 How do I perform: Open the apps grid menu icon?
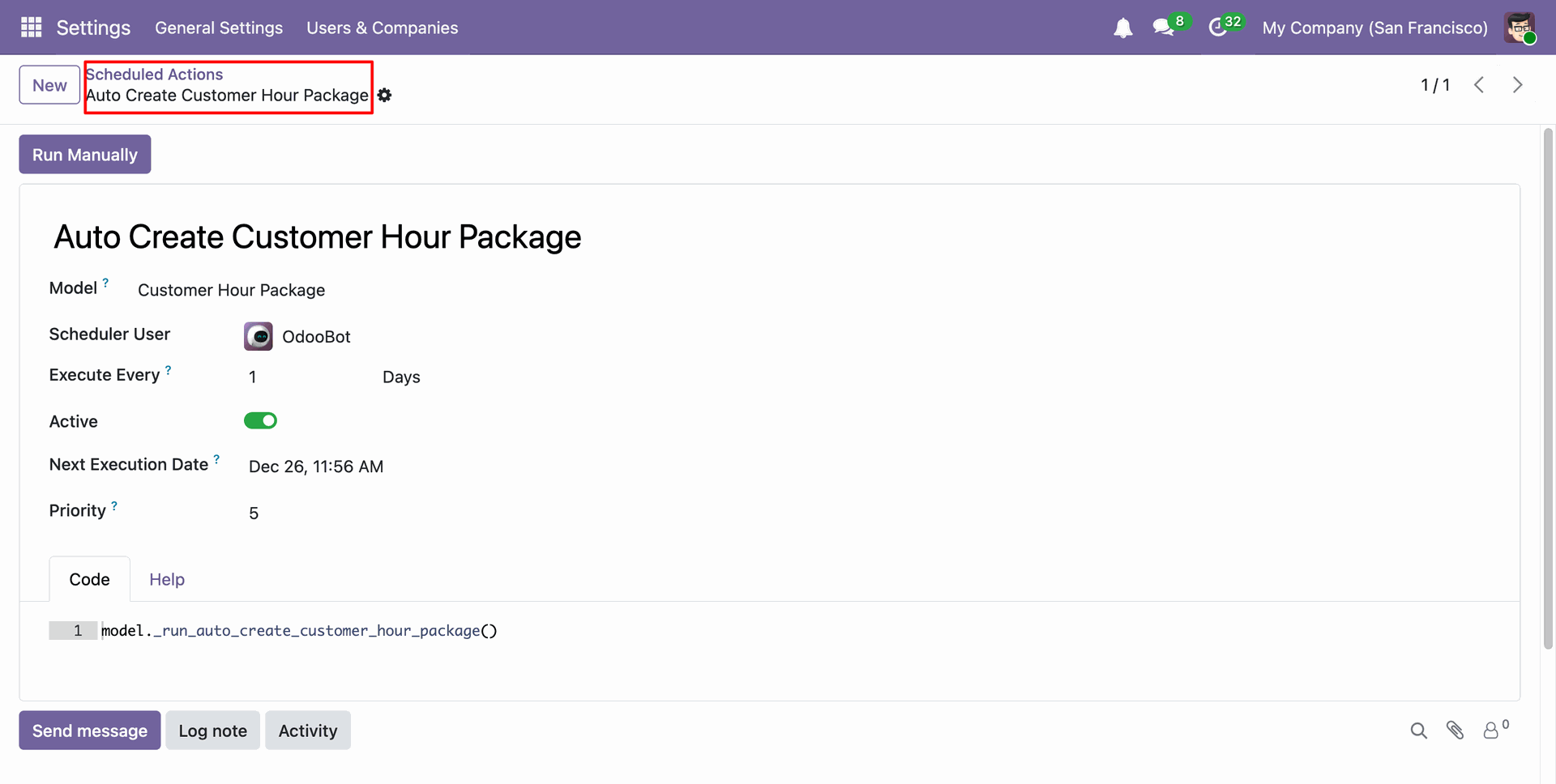coord(31,28)
